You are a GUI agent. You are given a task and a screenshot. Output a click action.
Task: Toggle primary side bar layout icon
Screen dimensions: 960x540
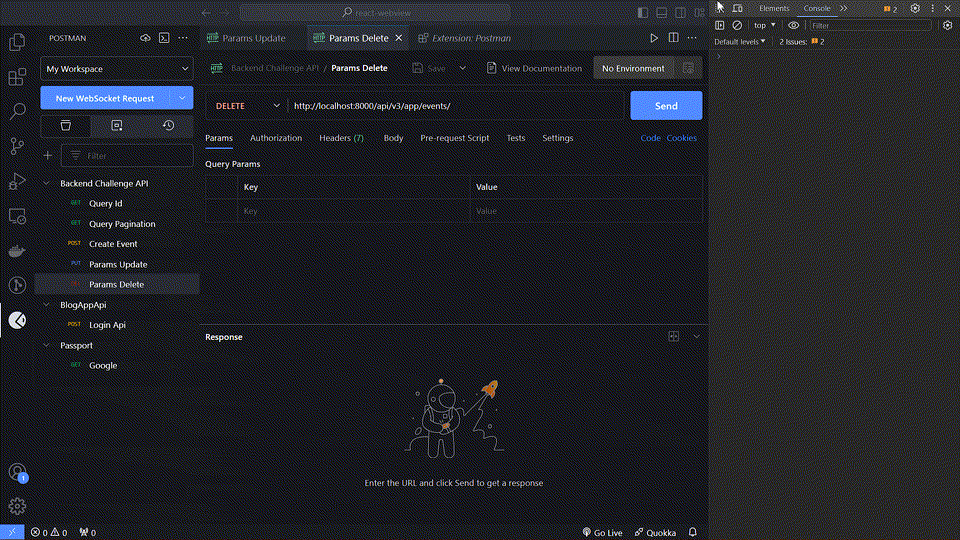(x=643, y=13)
